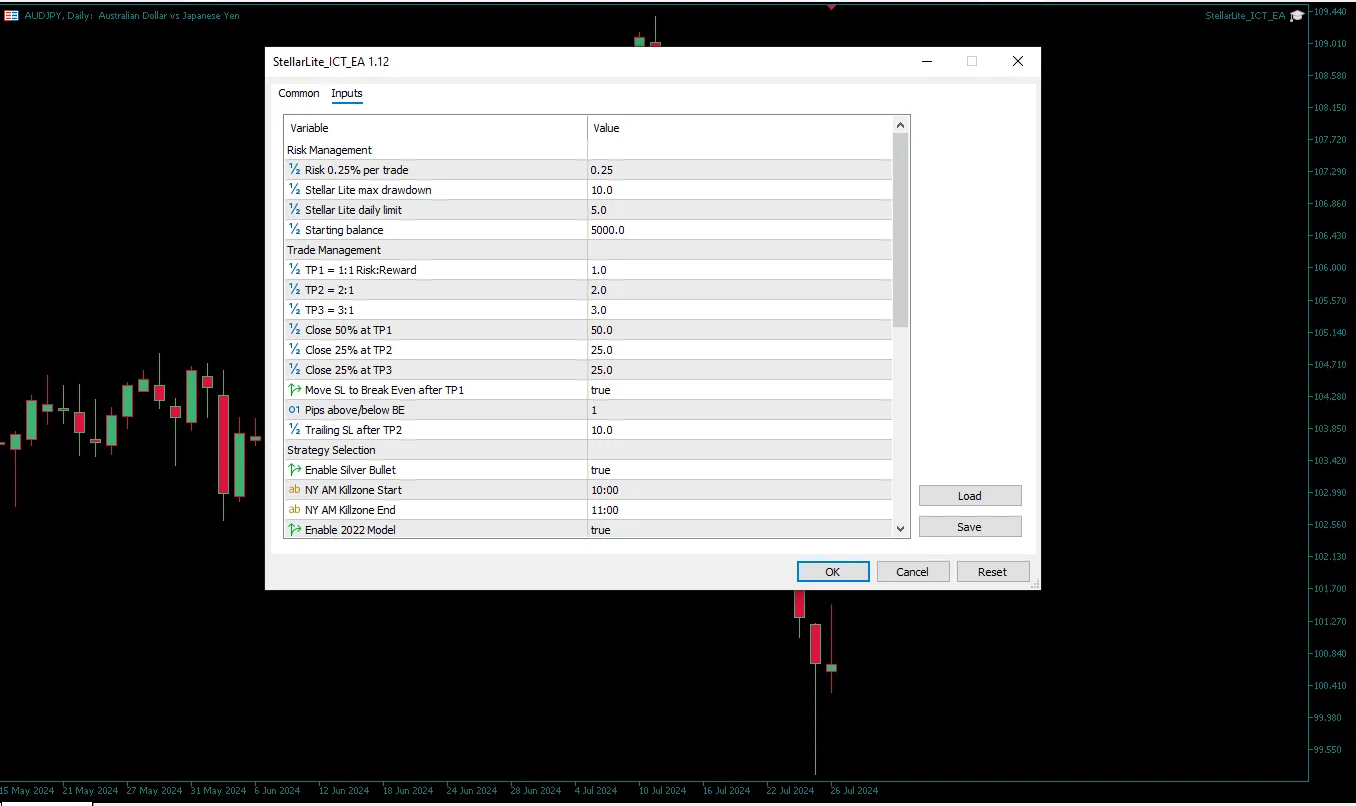Click the 105.570 price label on the chart axis
The width and height of the screenshot is (1356, 806).
(1329, 300)
